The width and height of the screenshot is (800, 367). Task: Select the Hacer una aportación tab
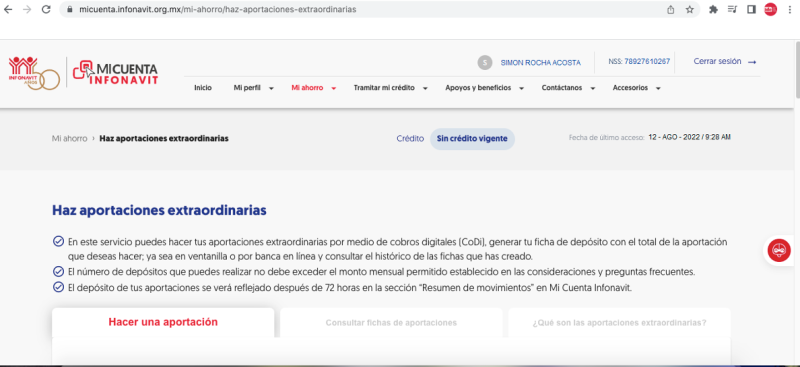point(163,322)
